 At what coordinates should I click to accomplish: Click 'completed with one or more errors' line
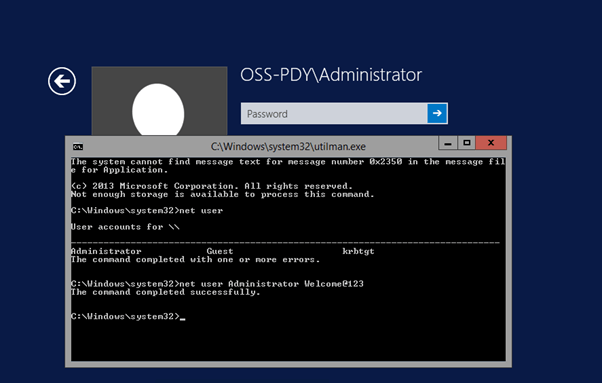tap(195, 260)
